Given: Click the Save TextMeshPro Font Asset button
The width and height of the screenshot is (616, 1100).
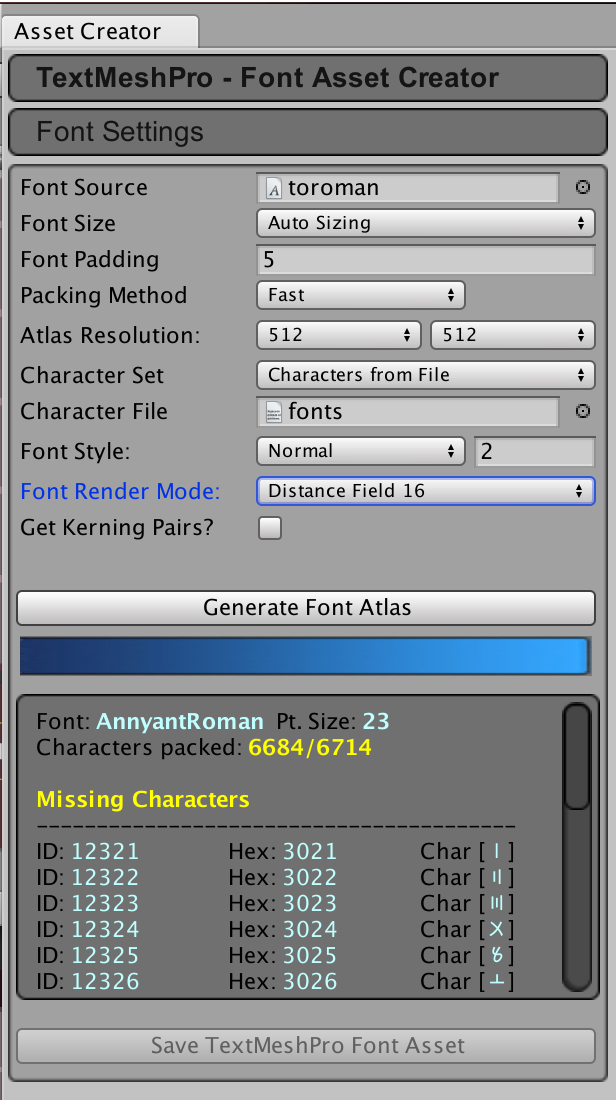Looking at the screenshot, I should 306,1045.
